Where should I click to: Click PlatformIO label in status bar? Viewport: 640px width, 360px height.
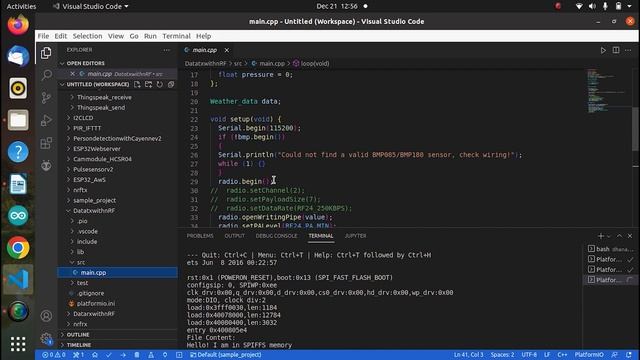(589, 355)
